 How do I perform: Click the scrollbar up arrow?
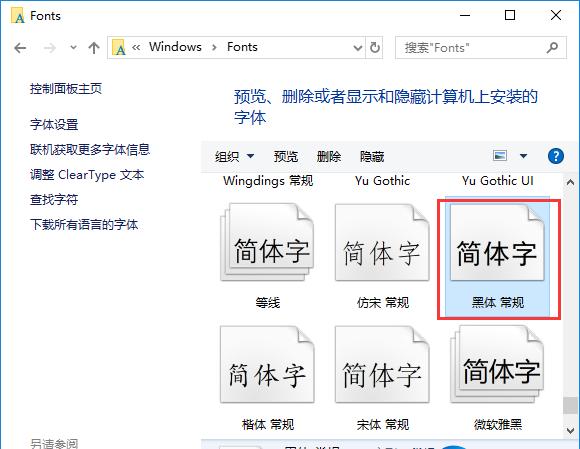570,182
